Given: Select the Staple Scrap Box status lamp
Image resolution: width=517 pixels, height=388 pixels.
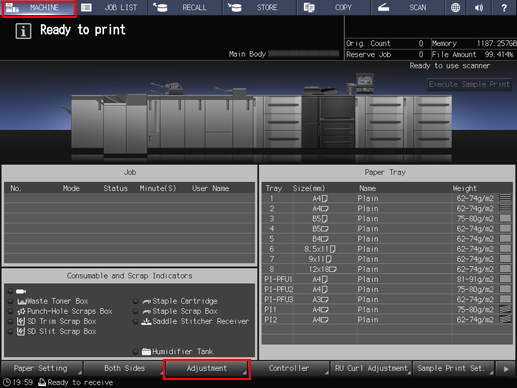Looking at the screenshot, I should [x=135, y=311].
